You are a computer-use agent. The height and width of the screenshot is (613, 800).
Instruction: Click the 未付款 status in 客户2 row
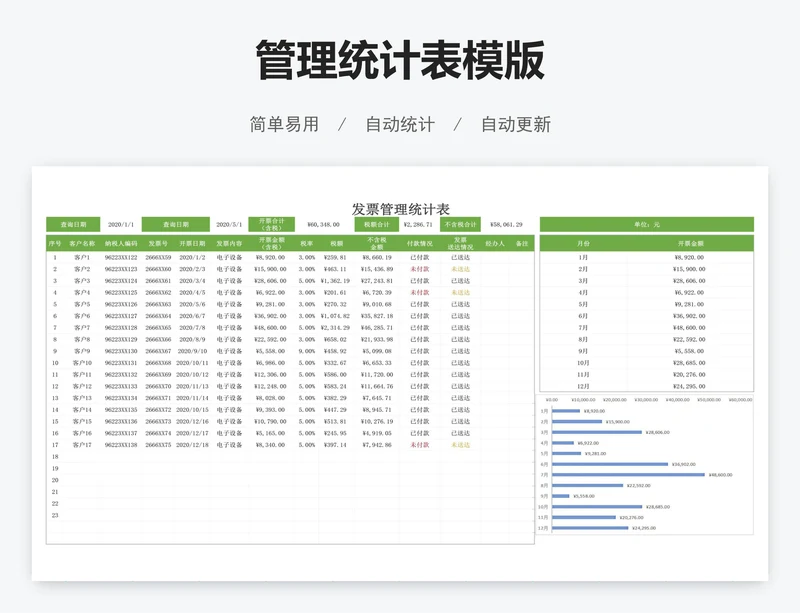[x=419, y=269]
